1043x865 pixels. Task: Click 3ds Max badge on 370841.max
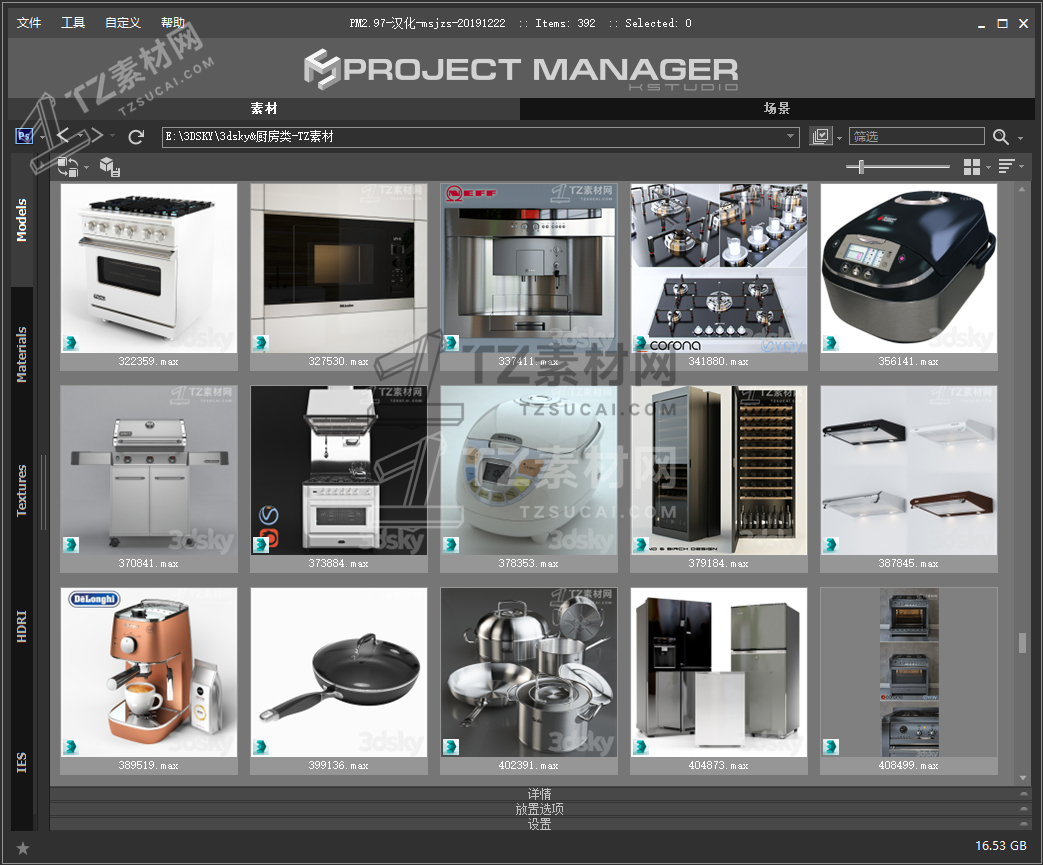pos(71,545)
